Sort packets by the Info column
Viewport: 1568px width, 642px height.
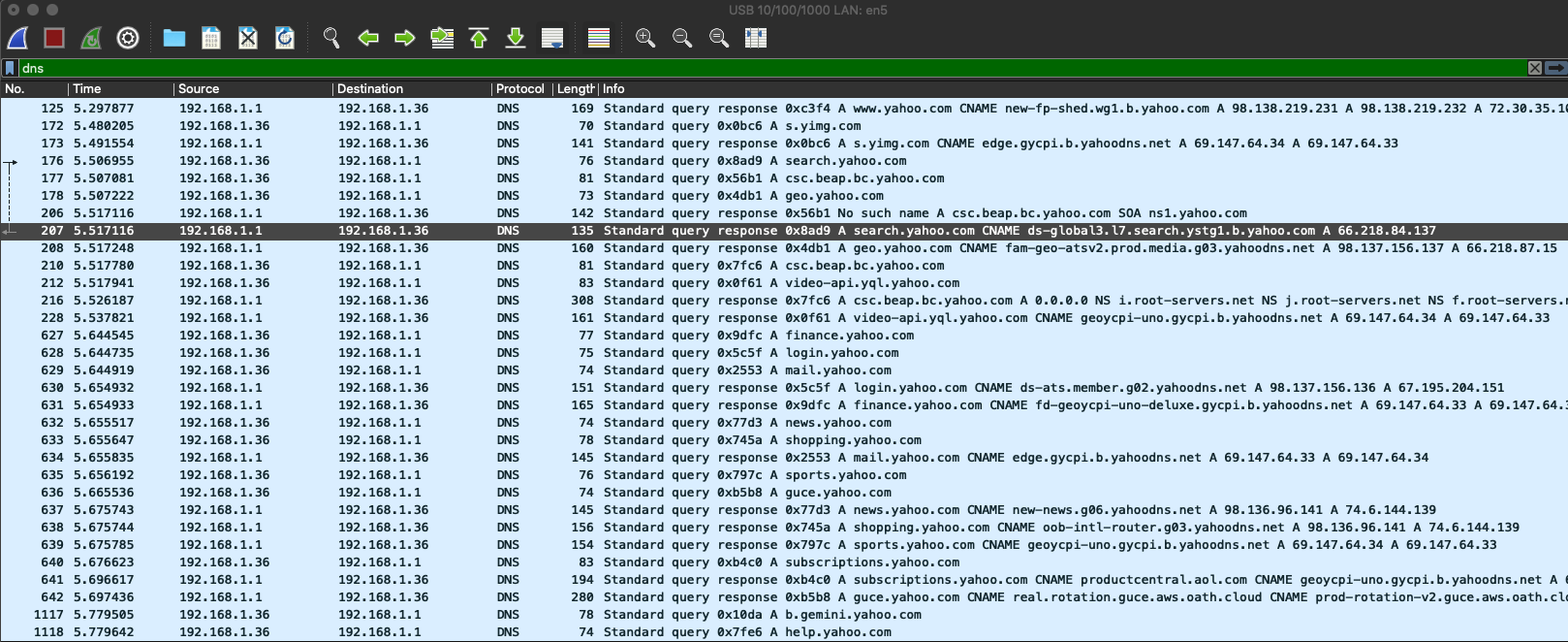click(1083, 88)
